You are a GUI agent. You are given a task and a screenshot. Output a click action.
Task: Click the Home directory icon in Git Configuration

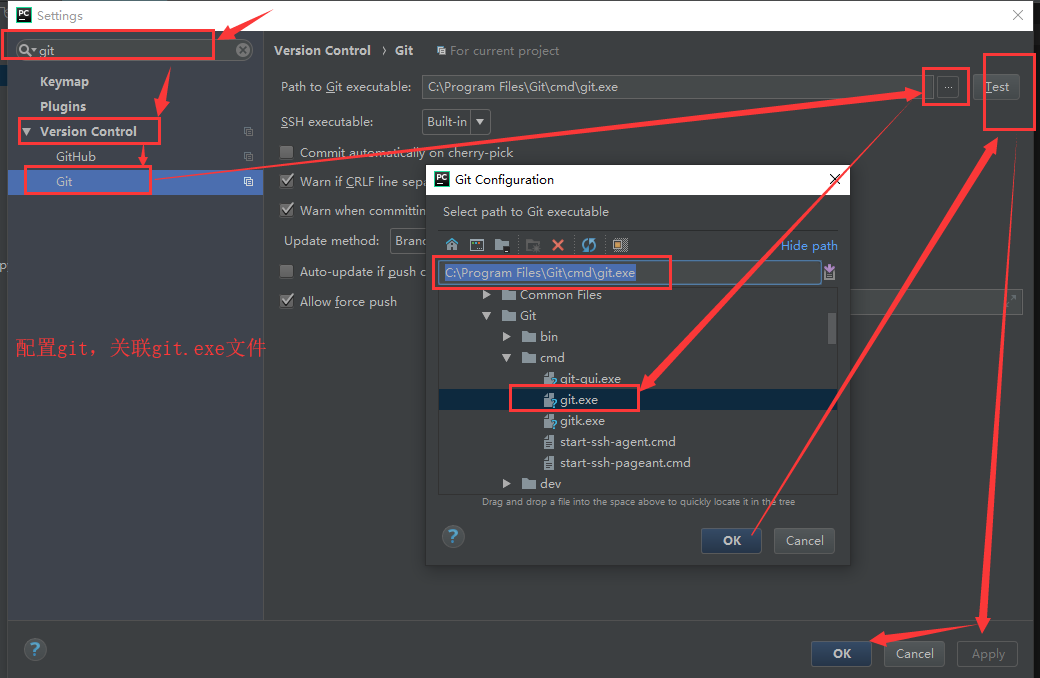coord(452,245)
